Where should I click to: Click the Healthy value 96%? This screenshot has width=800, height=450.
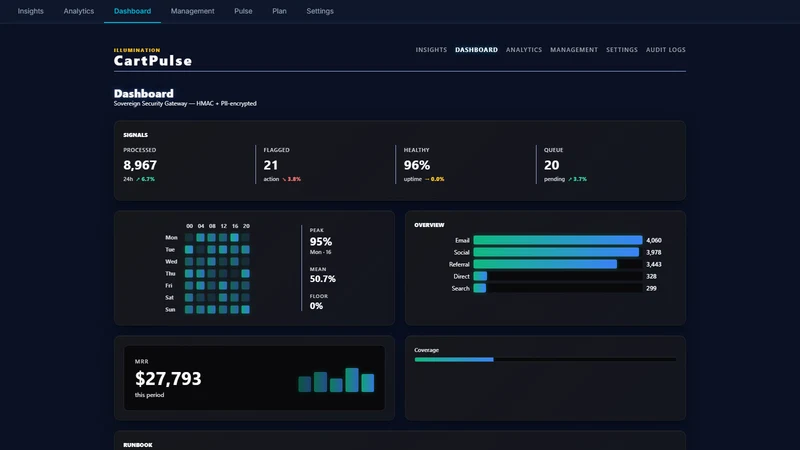coord(417,165)
